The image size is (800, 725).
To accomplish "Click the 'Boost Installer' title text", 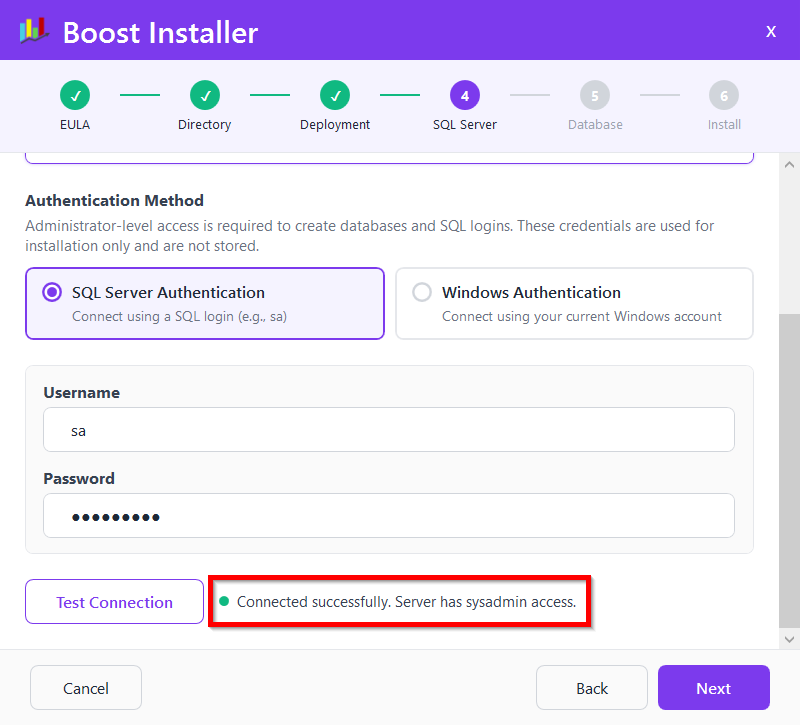I will [160, 33].
